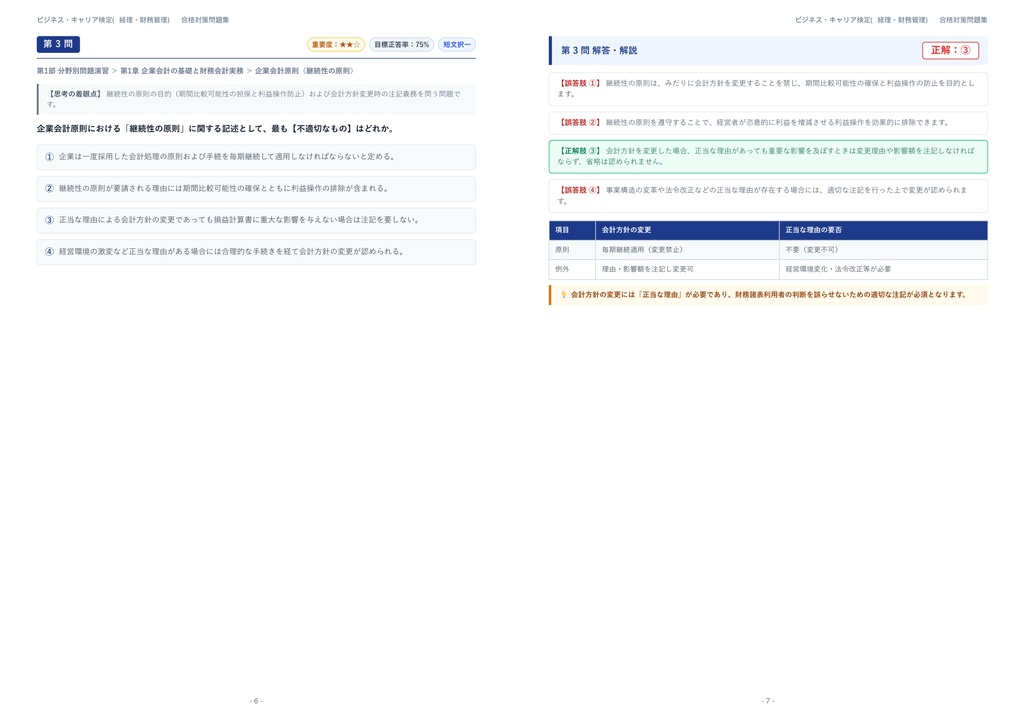Click the 第3問 解答・解説 heading
1024x724 pixels.
(x=599, y=50)
